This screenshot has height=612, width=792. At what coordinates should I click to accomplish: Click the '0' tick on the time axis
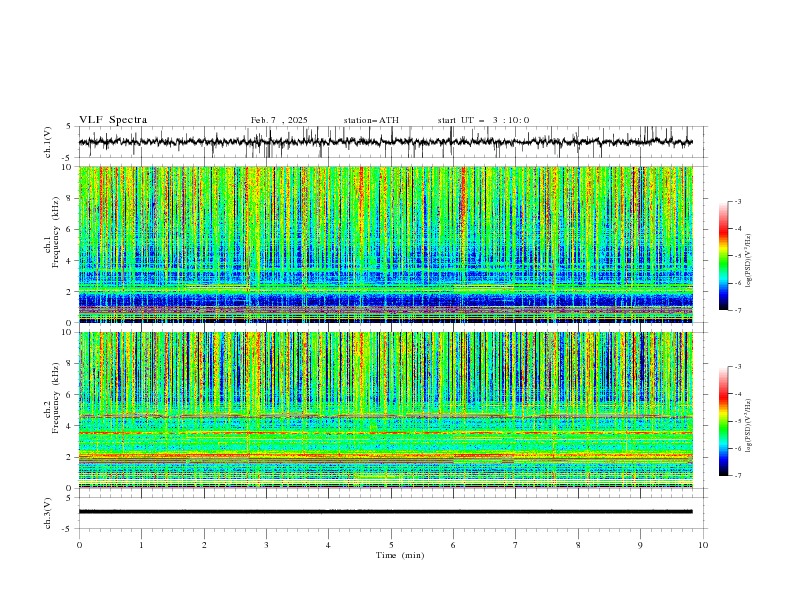click(x=79, y=545)
